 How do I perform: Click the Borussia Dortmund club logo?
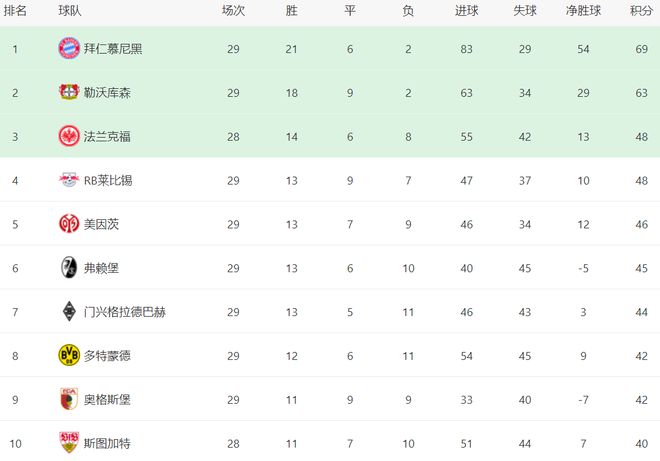(69, 355)
